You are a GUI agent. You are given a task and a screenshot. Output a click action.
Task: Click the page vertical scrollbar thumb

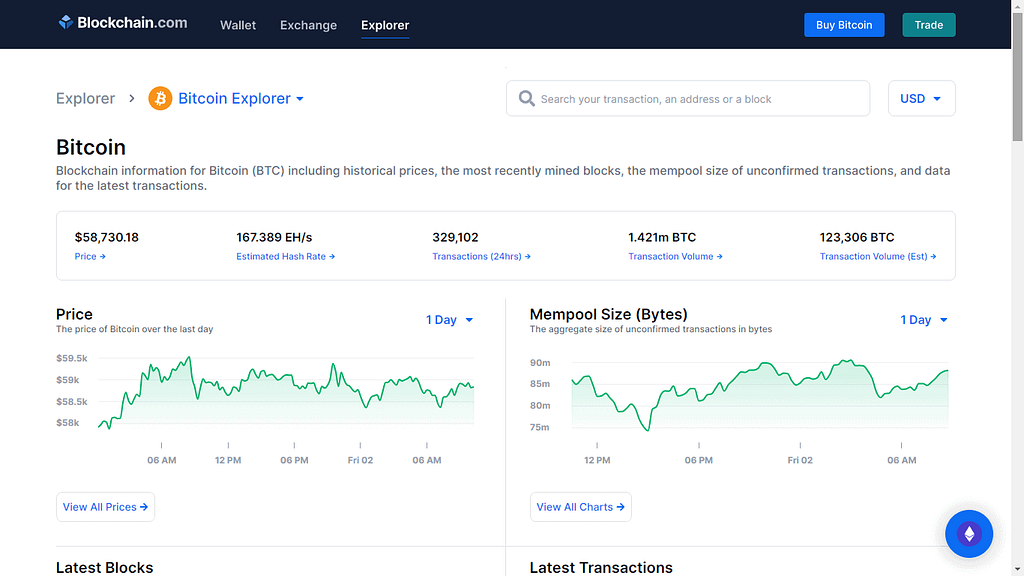click(1017, 75)
